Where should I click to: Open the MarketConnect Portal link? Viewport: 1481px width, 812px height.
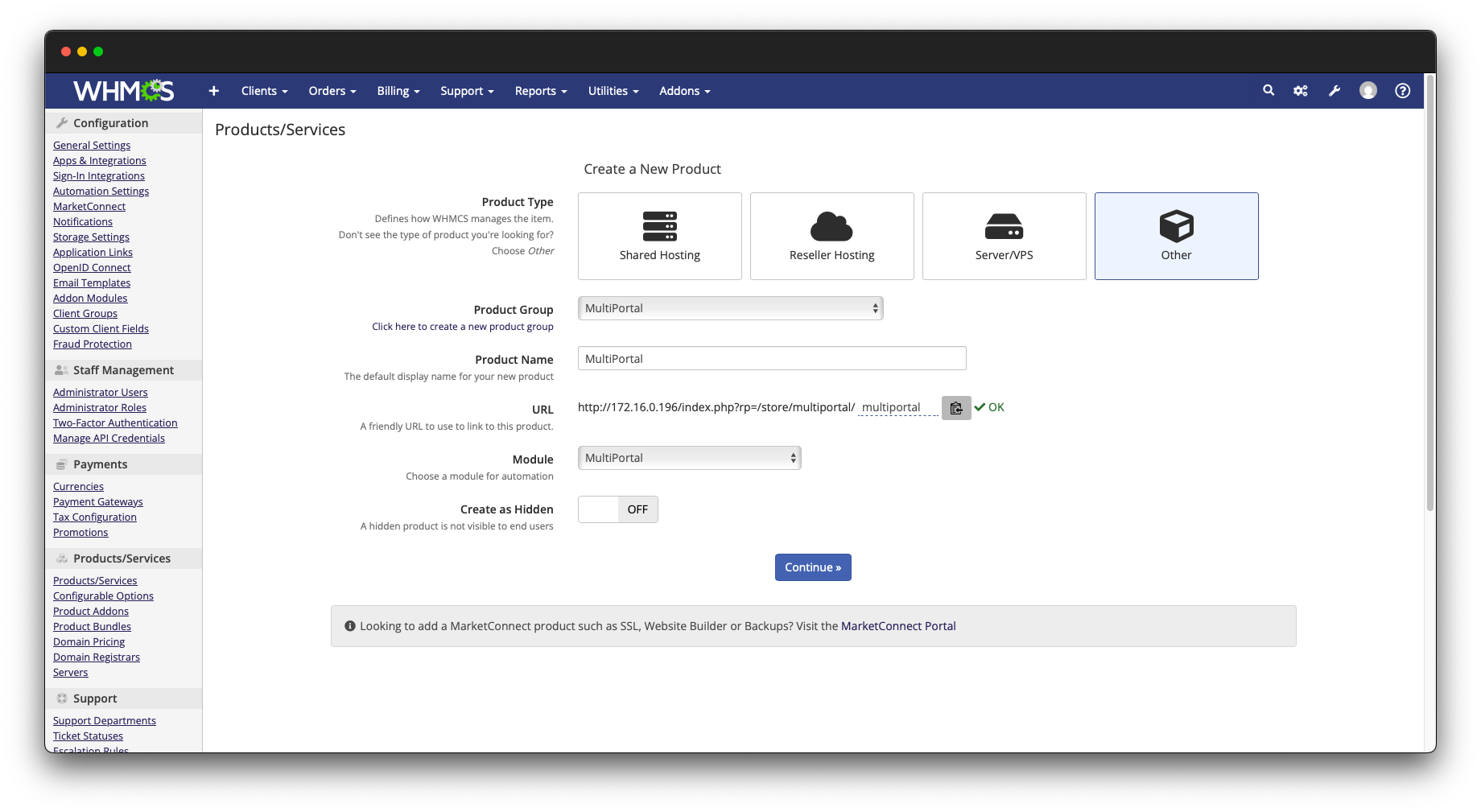[x=898, y=626]
